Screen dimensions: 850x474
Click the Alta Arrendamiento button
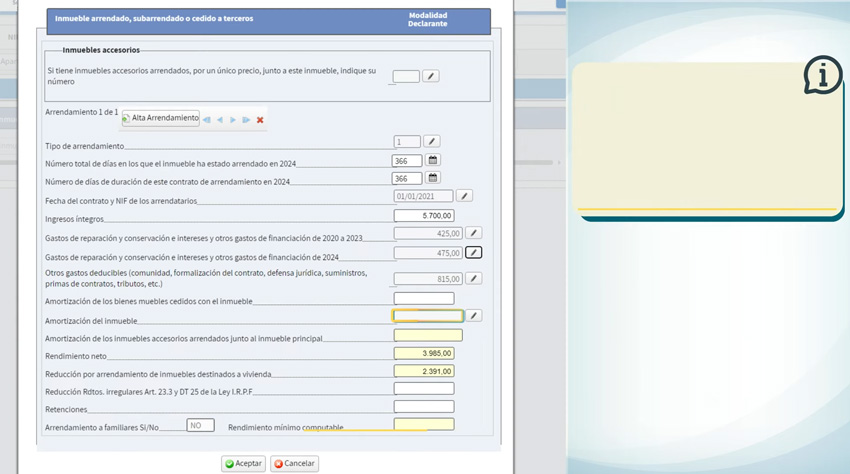[x=161, y=118]
